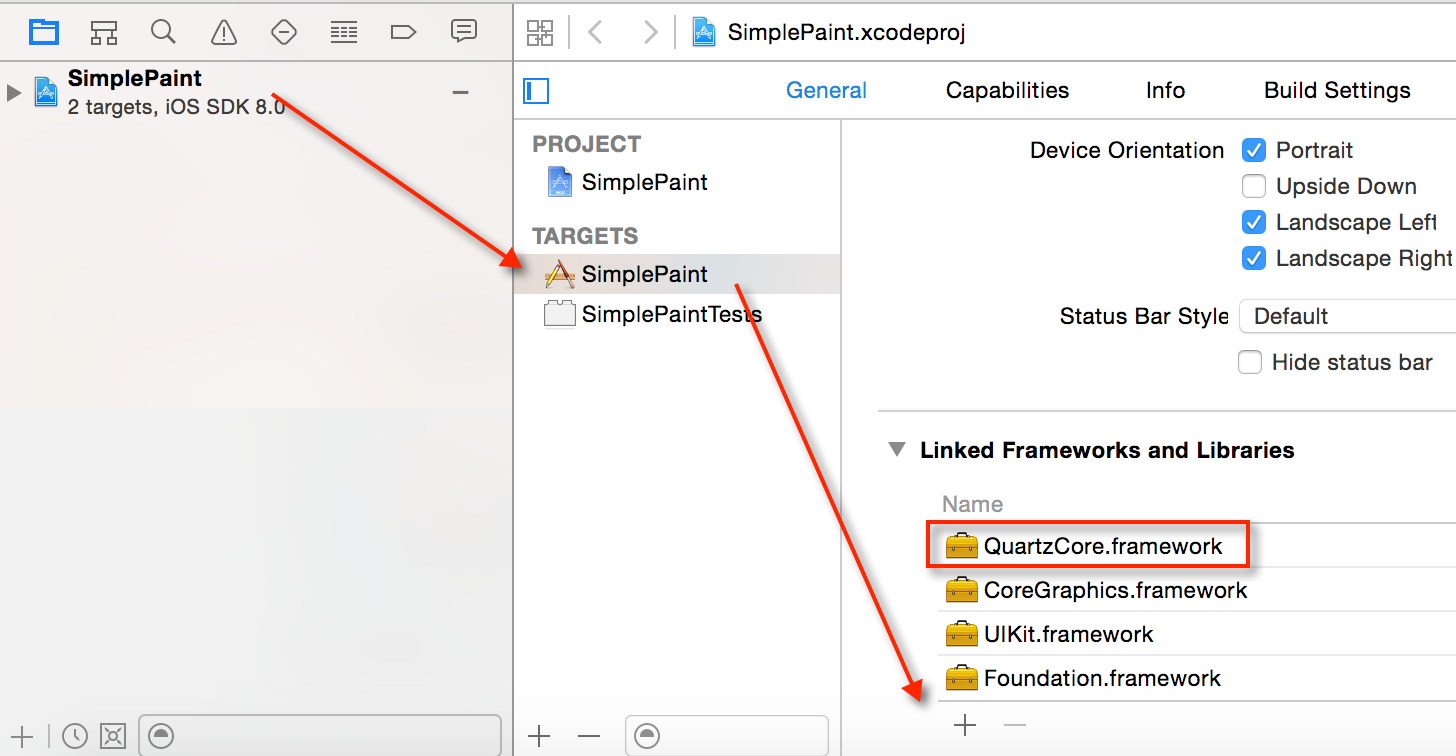The height and width of the screenshot is (756, 1456).
Task: Open the Debug navigator icon
Action: click(344, 32)
